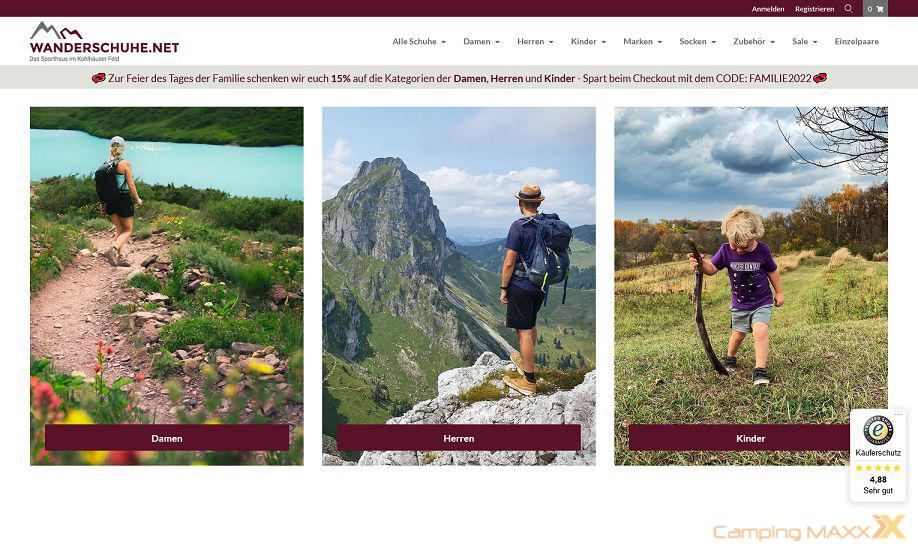Expand the Damen menu dropdown

(481, 42)
